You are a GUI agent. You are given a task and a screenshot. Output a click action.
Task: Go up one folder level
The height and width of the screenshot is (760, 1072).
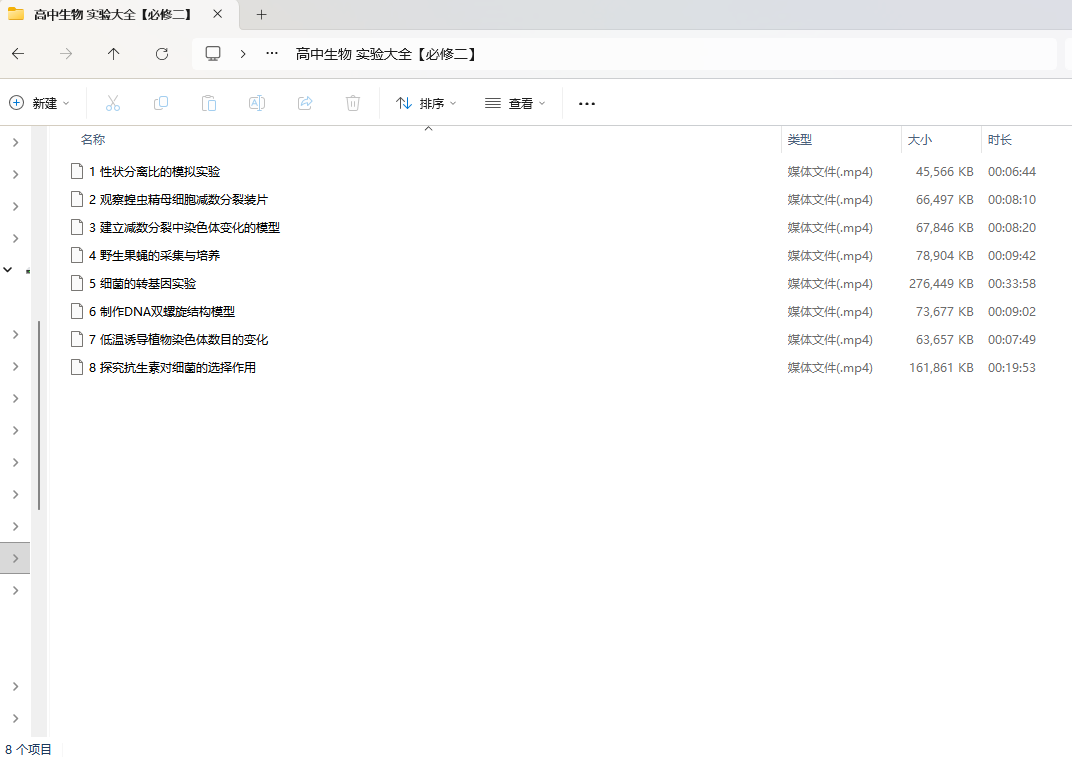click(x=114, y=54)
